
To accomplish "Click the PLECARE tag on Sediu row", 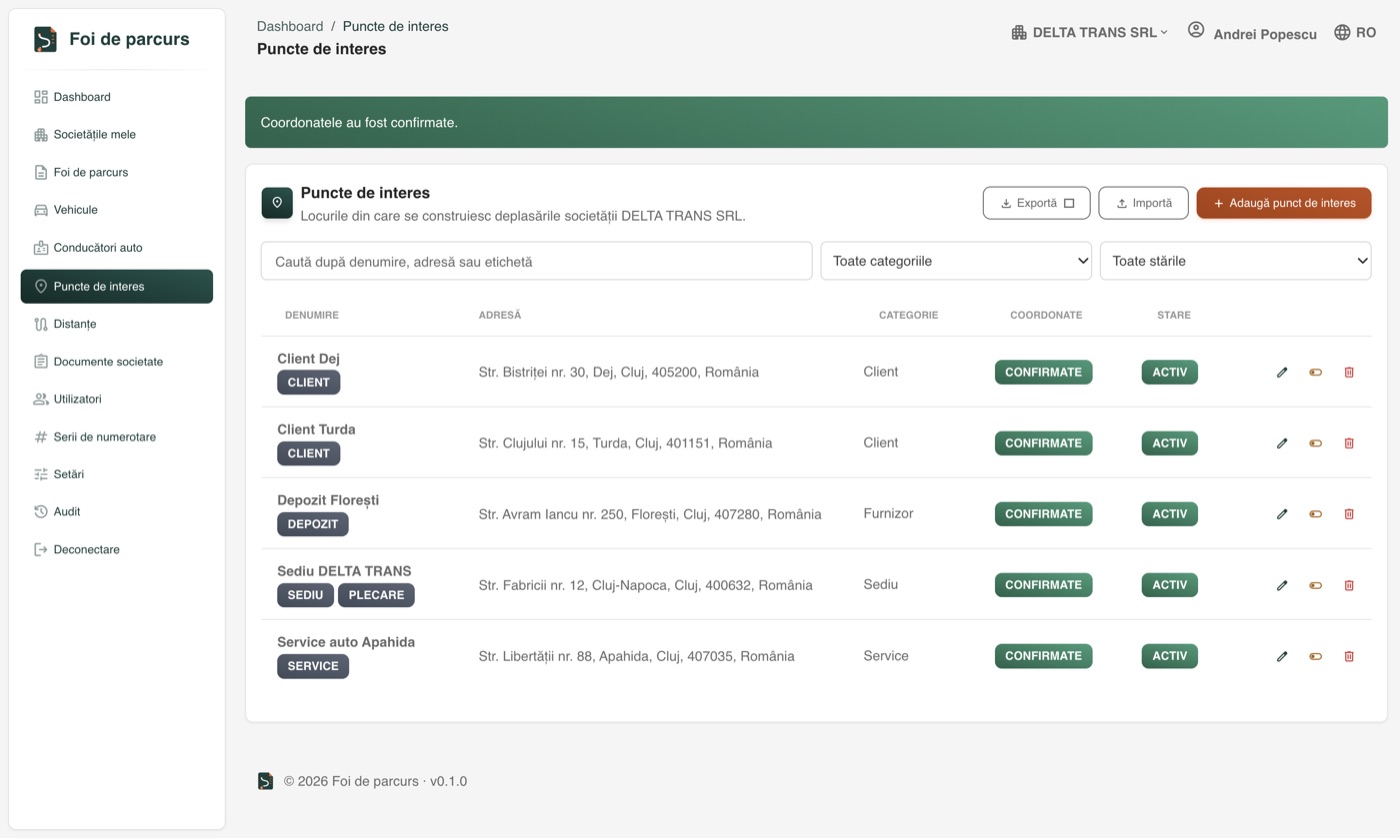I will tap(376, 595).
